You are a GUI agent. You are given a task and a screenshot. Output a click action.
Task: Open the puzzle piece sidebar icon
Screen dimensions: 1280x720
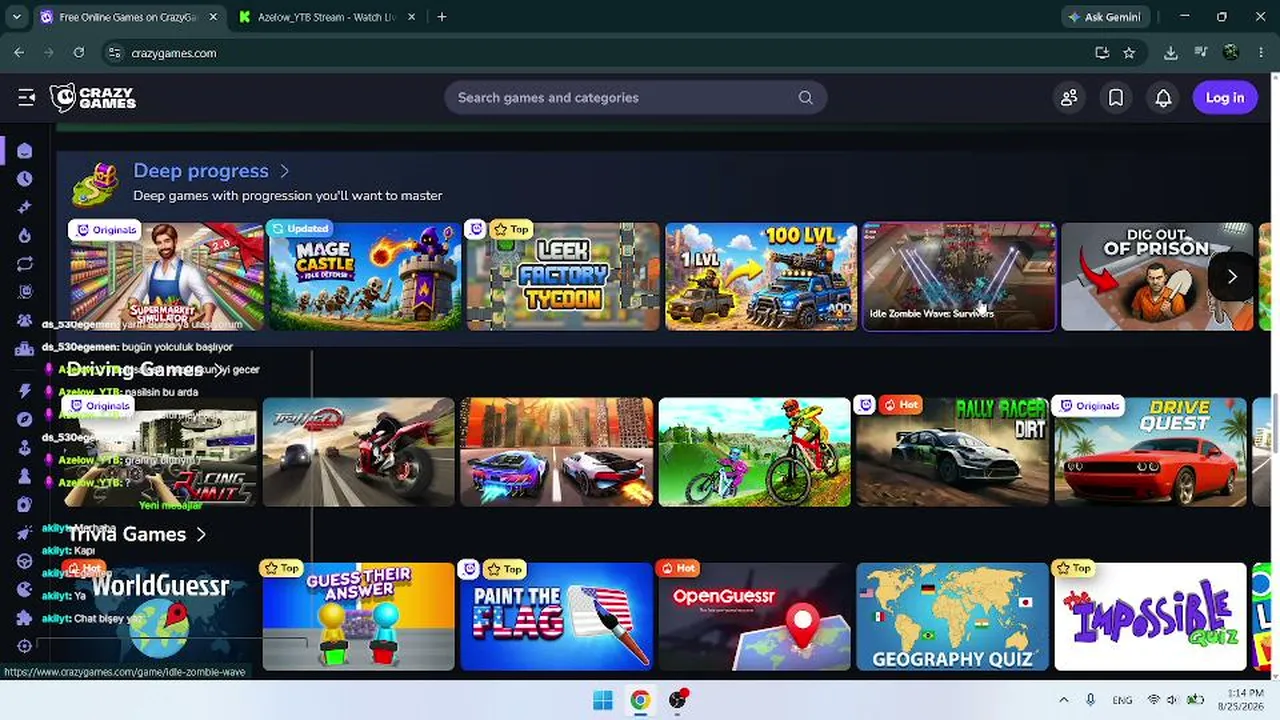click(x=25, y=618)
